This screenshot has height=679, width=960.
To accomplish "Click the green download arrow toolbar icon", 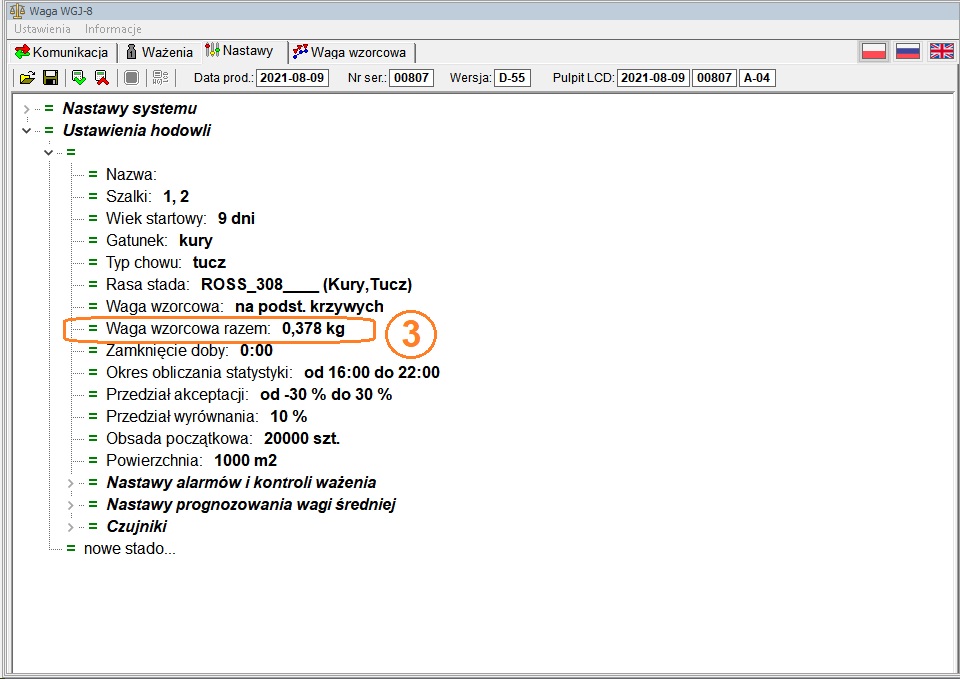I will [79, 78].
